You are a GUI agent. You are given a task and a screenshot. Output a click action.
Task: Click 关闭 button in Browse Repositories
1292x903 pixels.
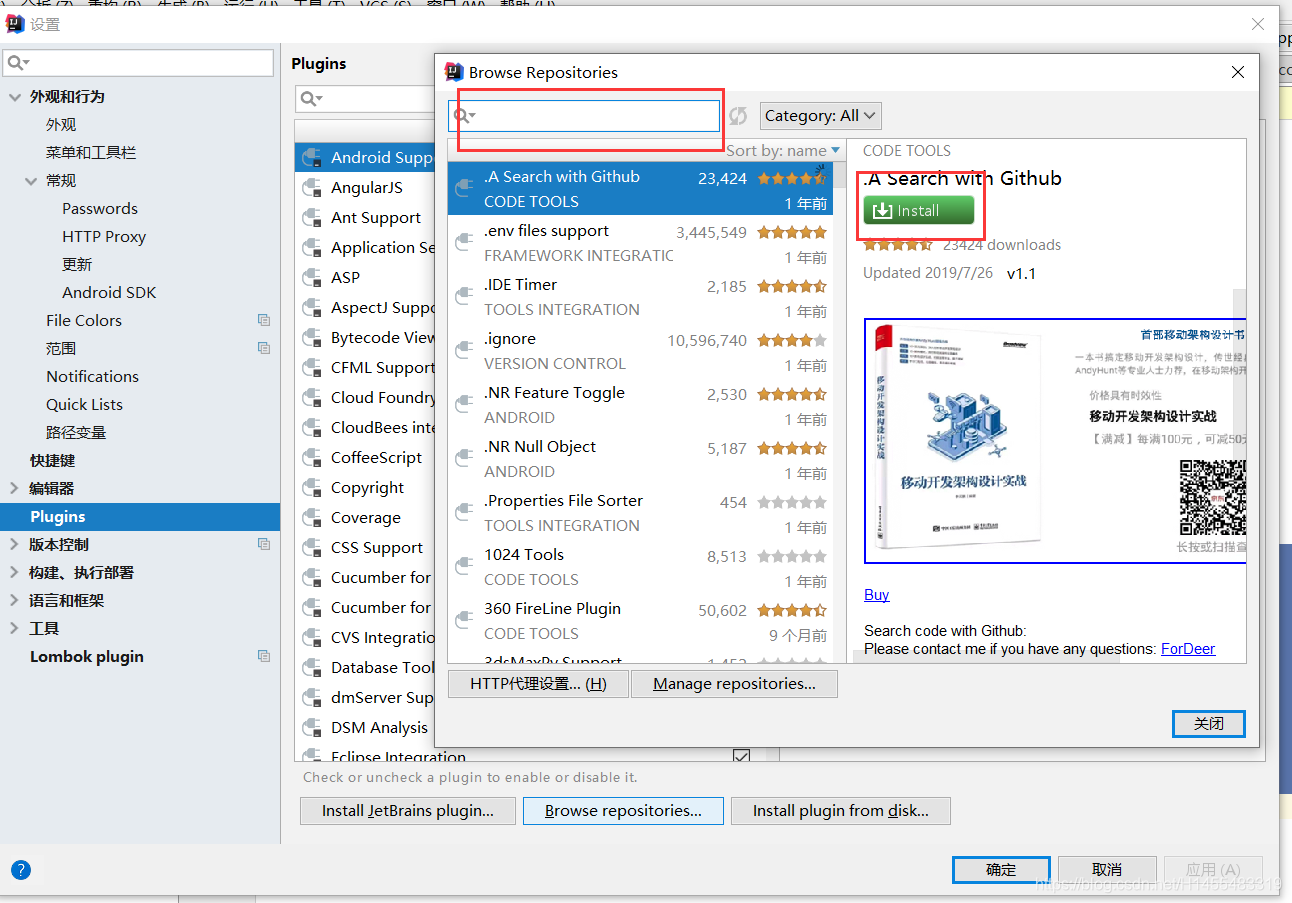(1209, 723)
